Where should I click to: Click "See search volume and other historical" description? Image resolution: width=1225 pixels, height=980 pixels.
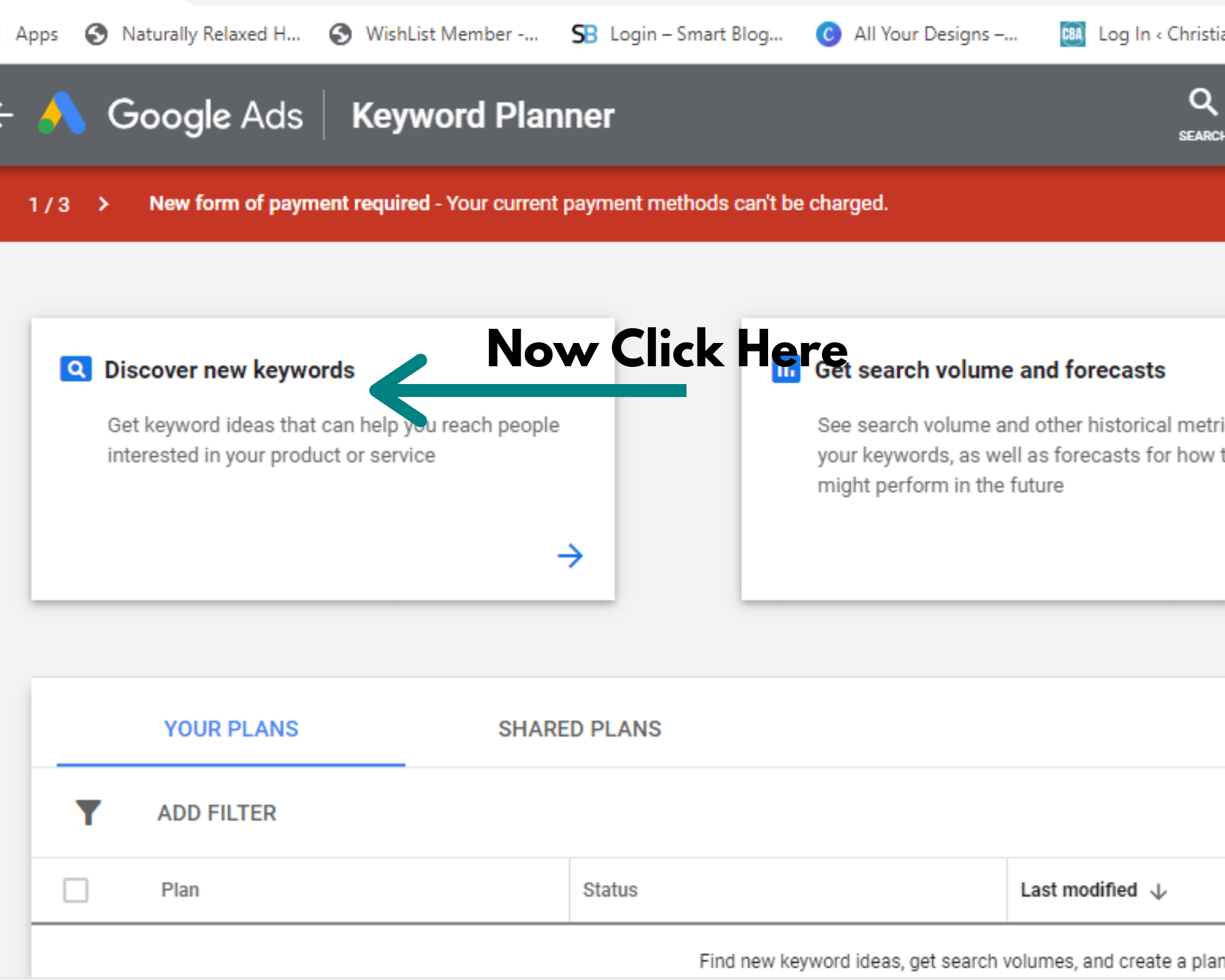click(x=1021, y=455)
